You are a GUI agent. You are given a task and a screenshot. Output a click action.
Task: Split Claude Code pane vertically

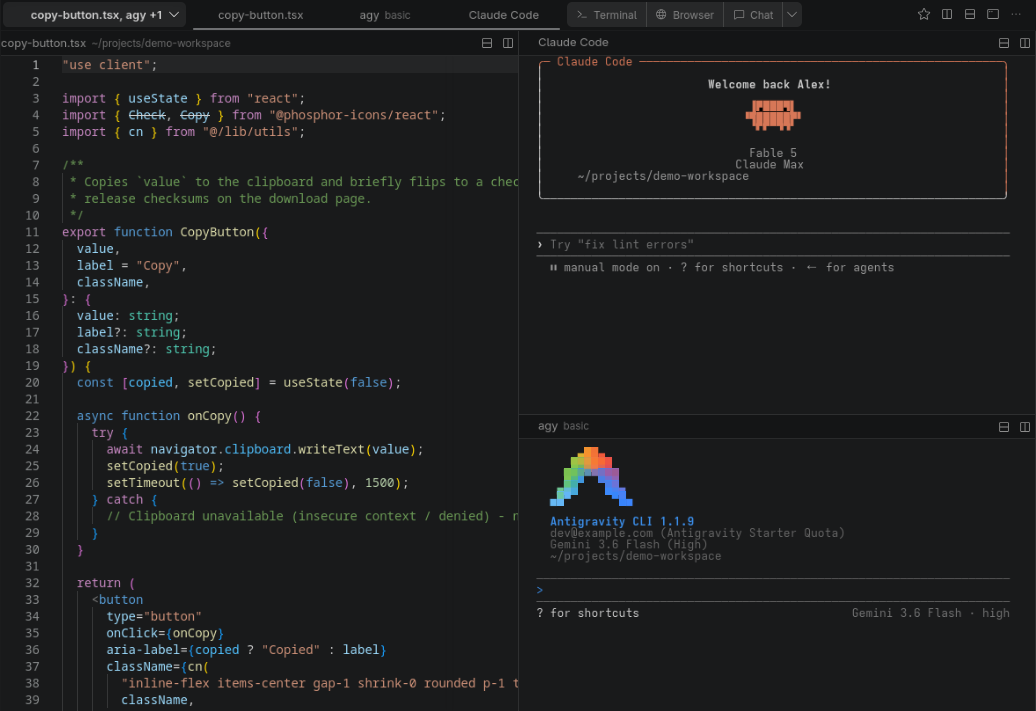click(x=1025, y=43)
